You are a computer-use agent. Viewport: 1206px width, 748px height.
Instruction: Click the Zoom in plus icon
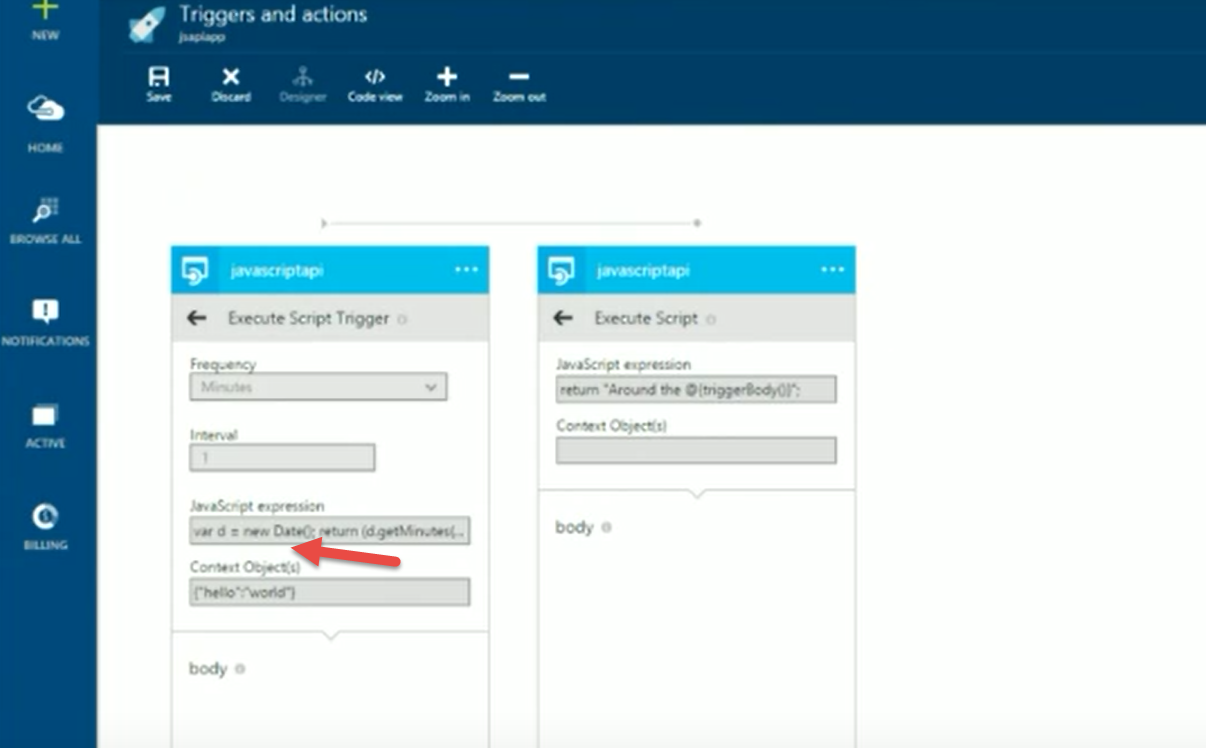(x=447, y=78)
